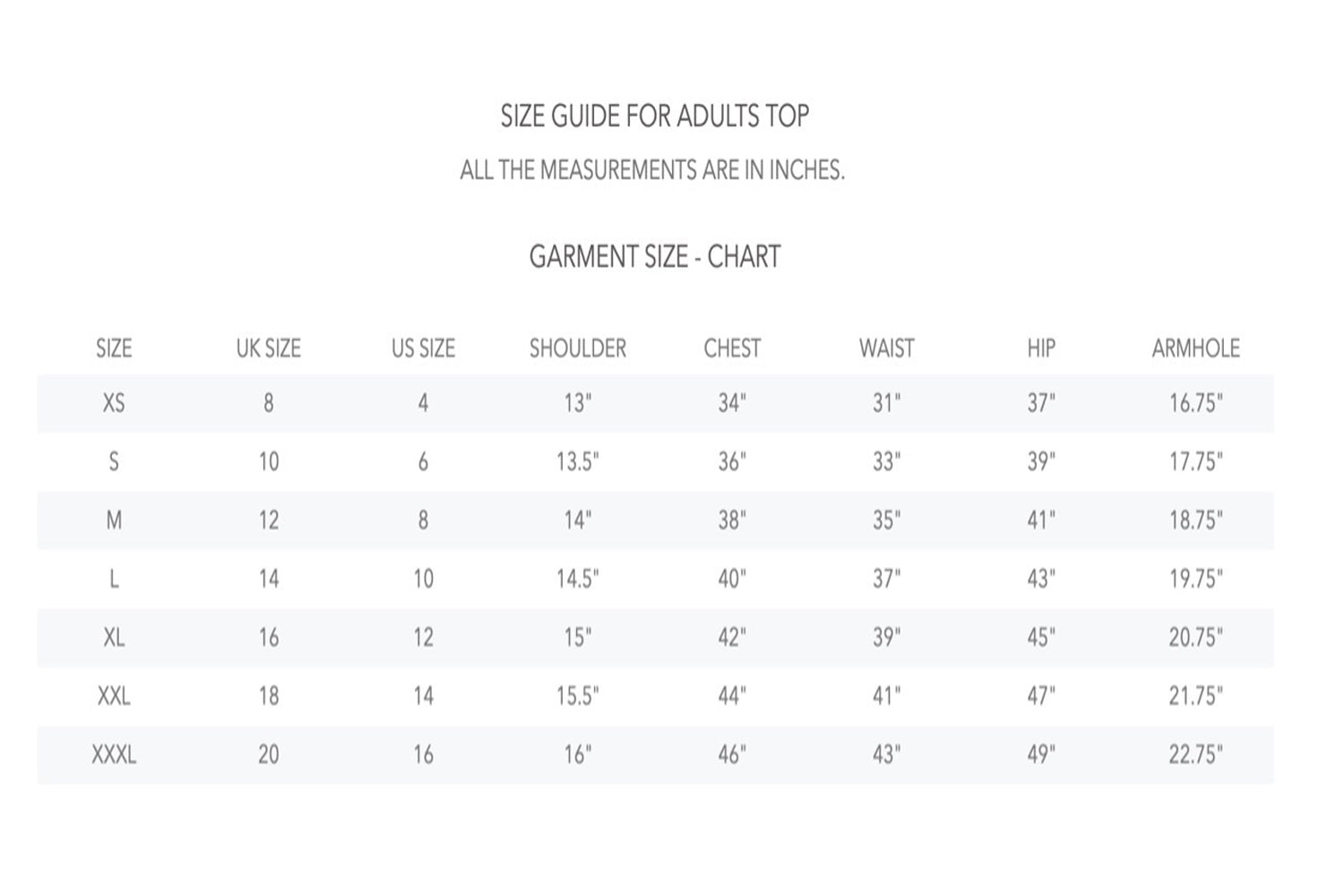Click the XXL UK size 18
Viewport: 1344px width, 896px height.
(x=268, y=695)
